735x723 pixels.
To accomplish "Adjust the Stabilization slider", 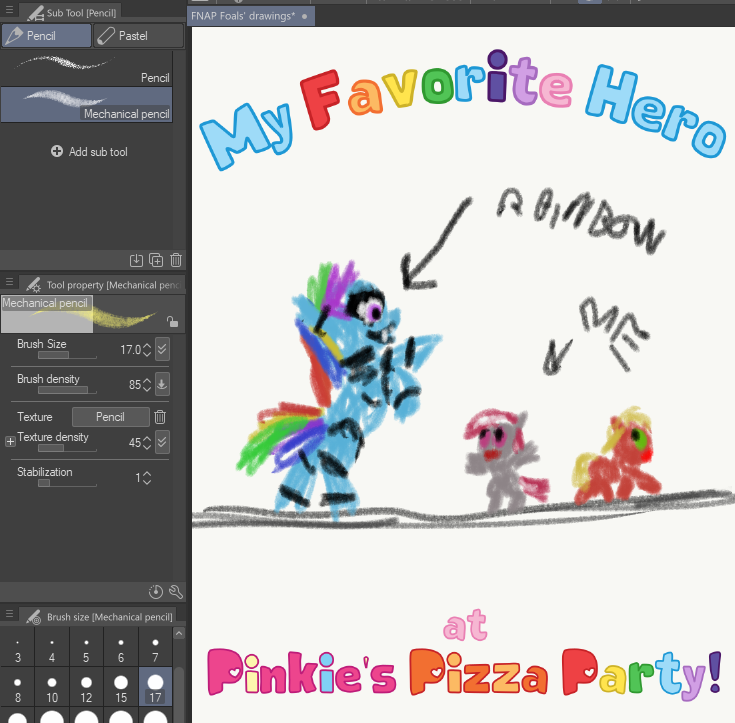I will point(68,483).
